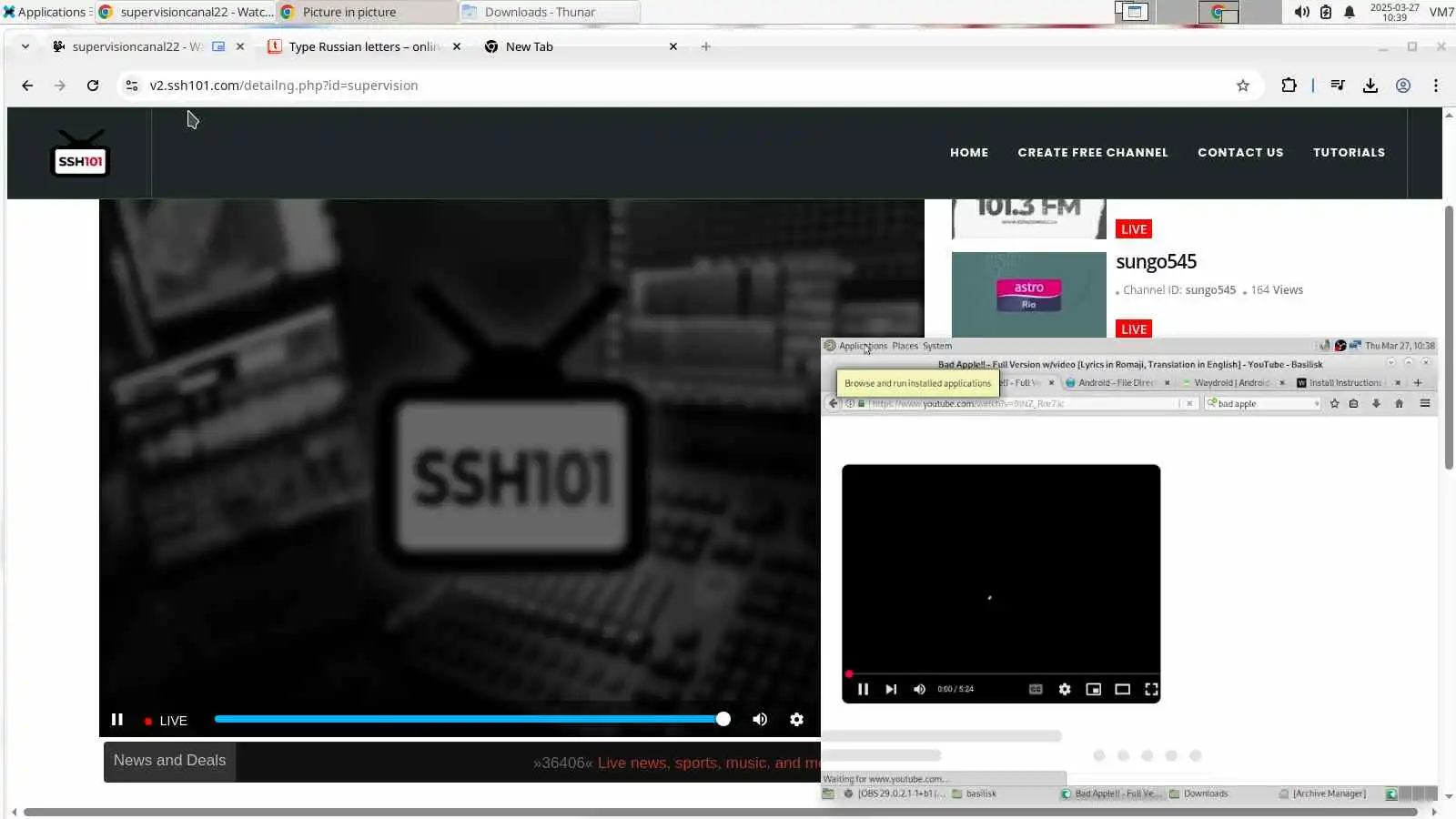Click the page vertical scrollbar
The image size is (1456, 819).
tap(1449, 338)
